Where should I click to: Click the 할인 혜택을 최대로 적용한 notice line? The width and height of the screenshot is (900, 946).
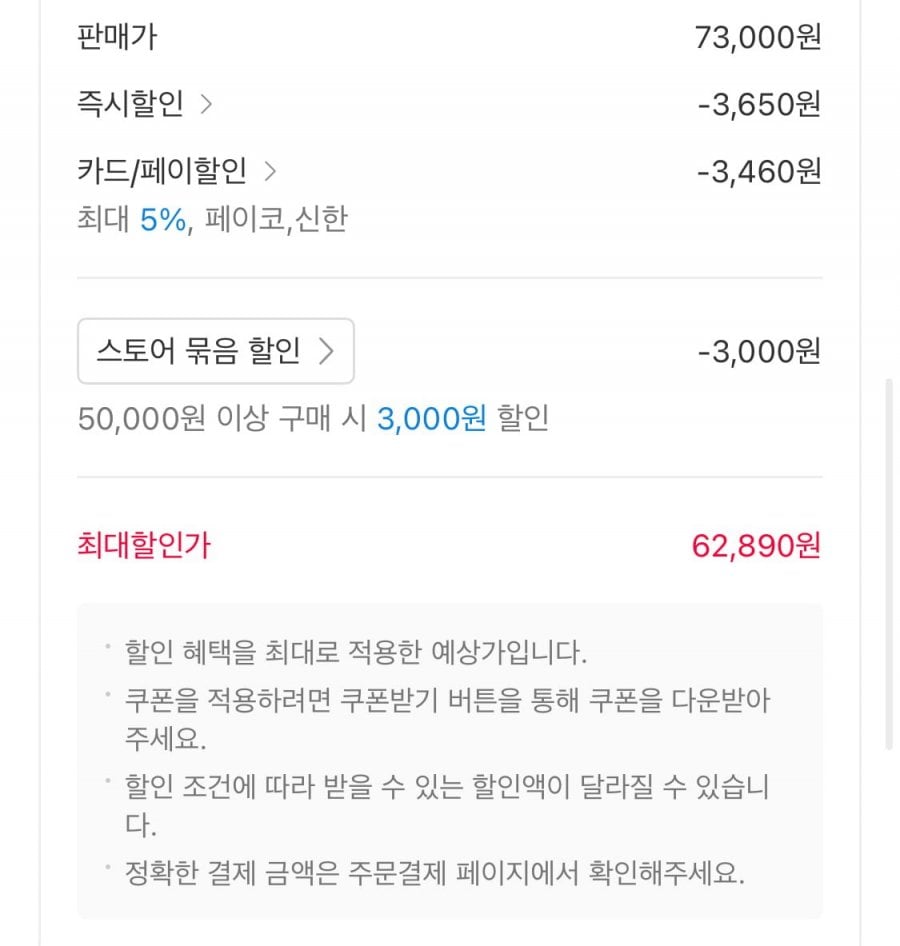355,653
